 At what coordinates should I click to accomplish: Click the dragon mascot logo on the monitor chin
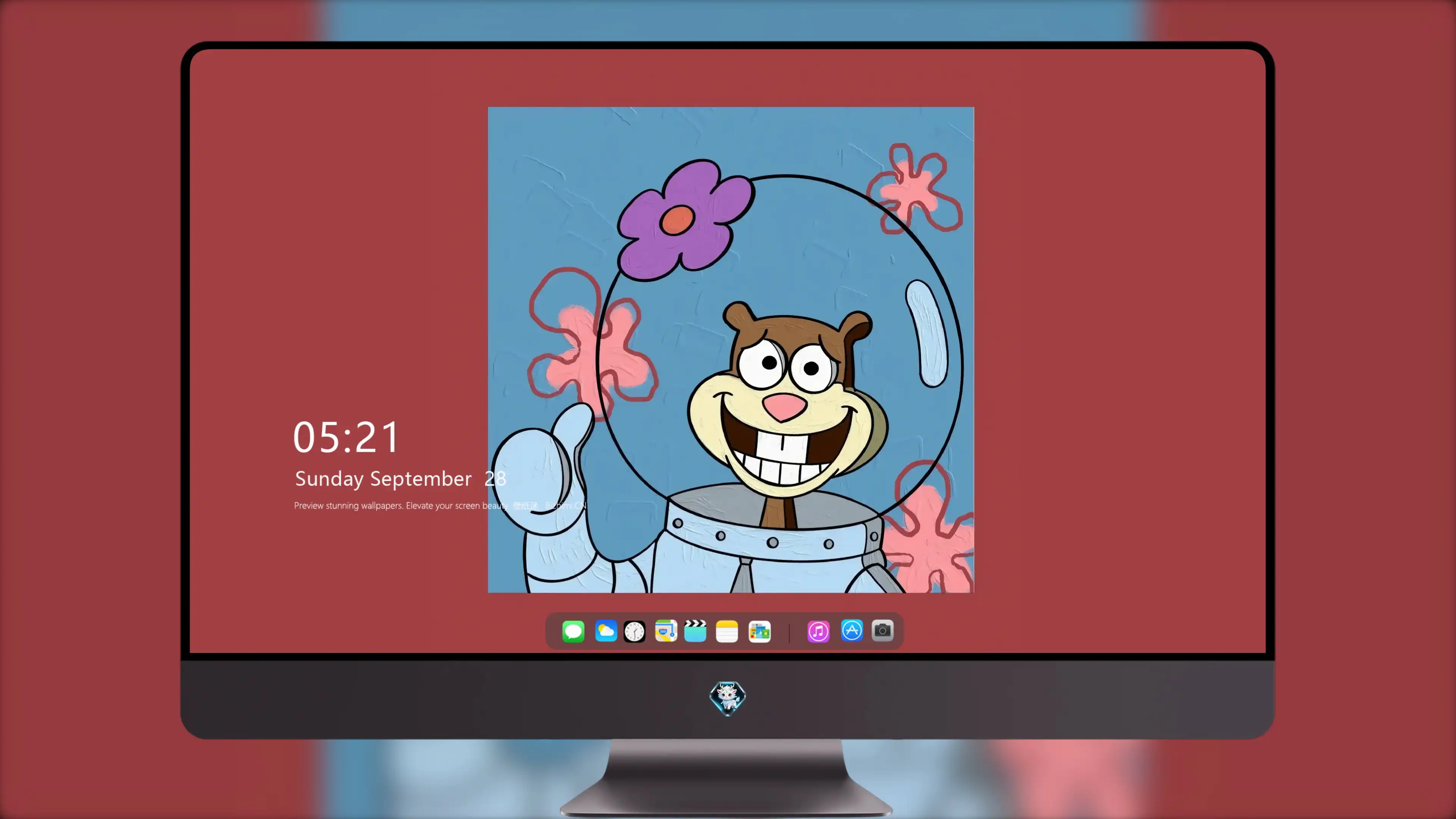pyautogui.click(x=728, y=698)
